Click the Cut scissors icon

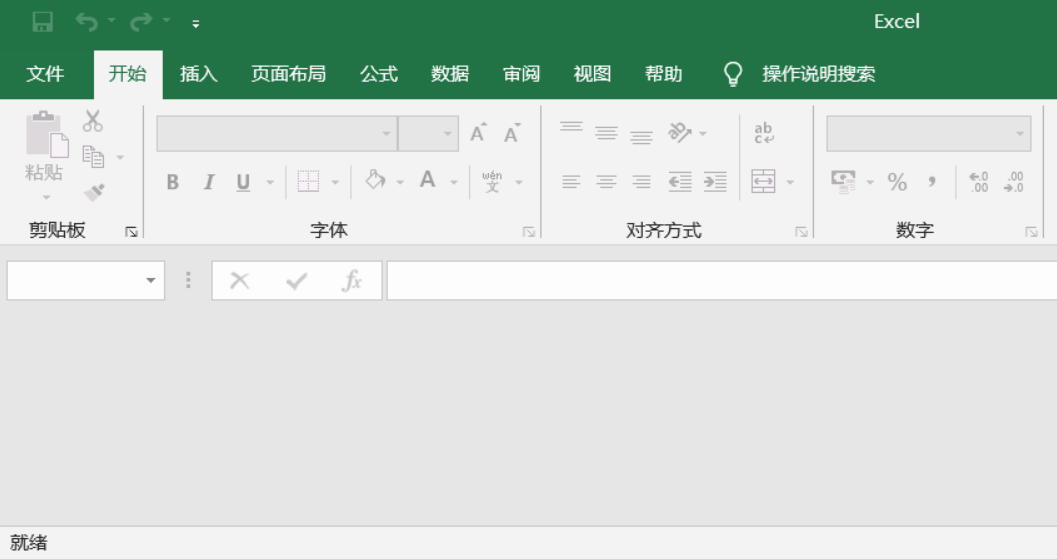tap(93, 121)
